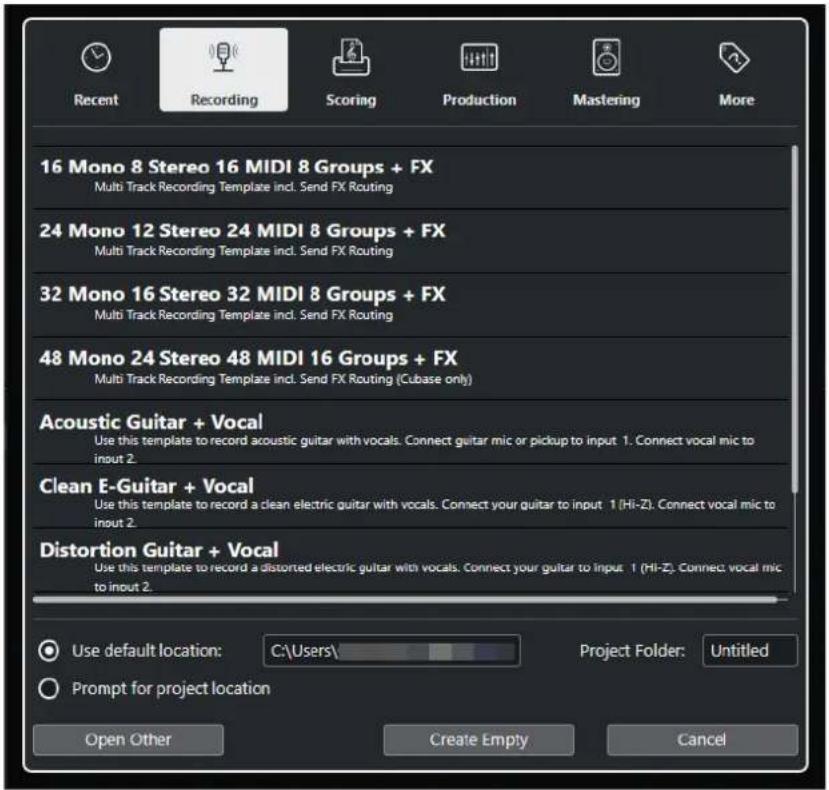Select the Recording microphone icon

pyautogui.click(x=224, y=57)
